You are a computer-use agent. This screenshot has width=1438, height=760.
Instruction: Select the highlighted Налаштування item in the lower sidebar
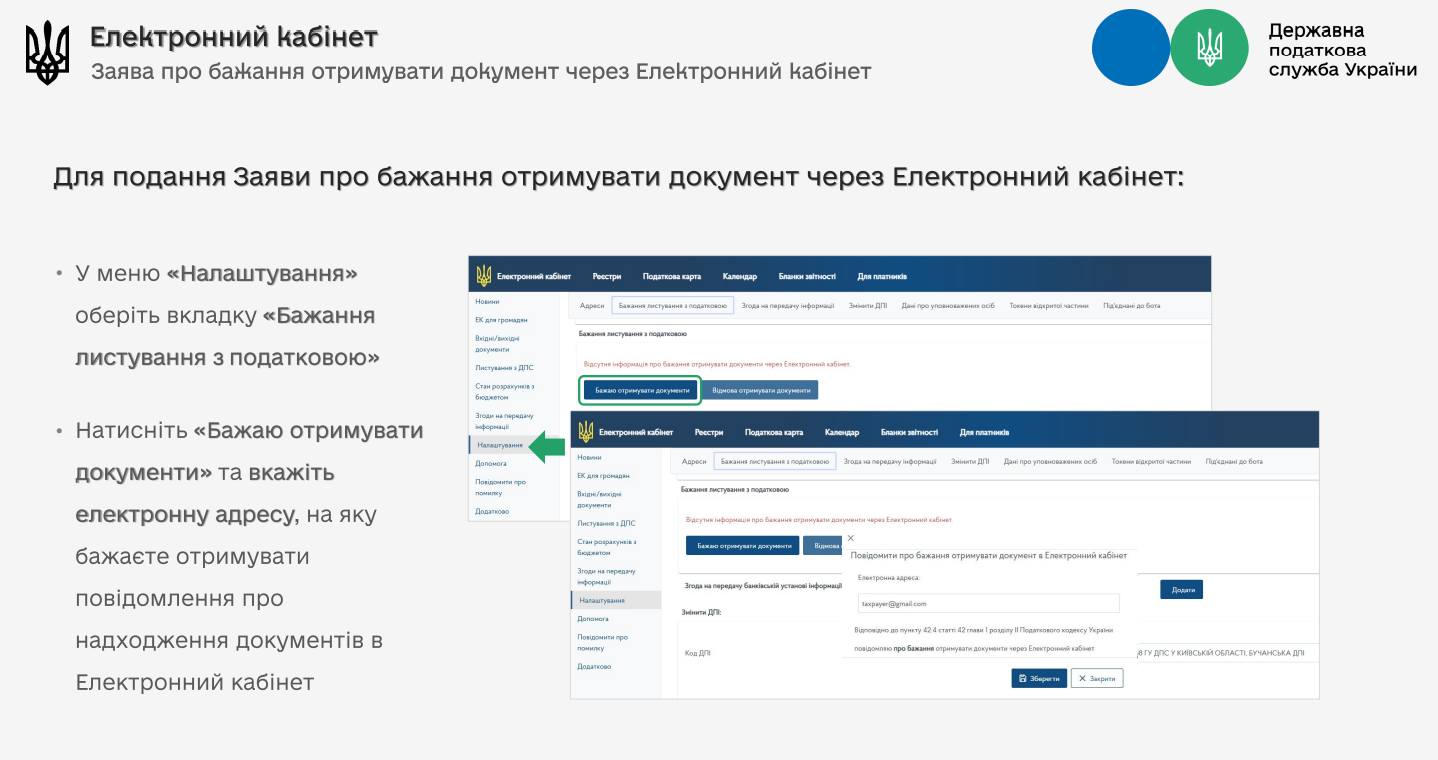point(602,600)
